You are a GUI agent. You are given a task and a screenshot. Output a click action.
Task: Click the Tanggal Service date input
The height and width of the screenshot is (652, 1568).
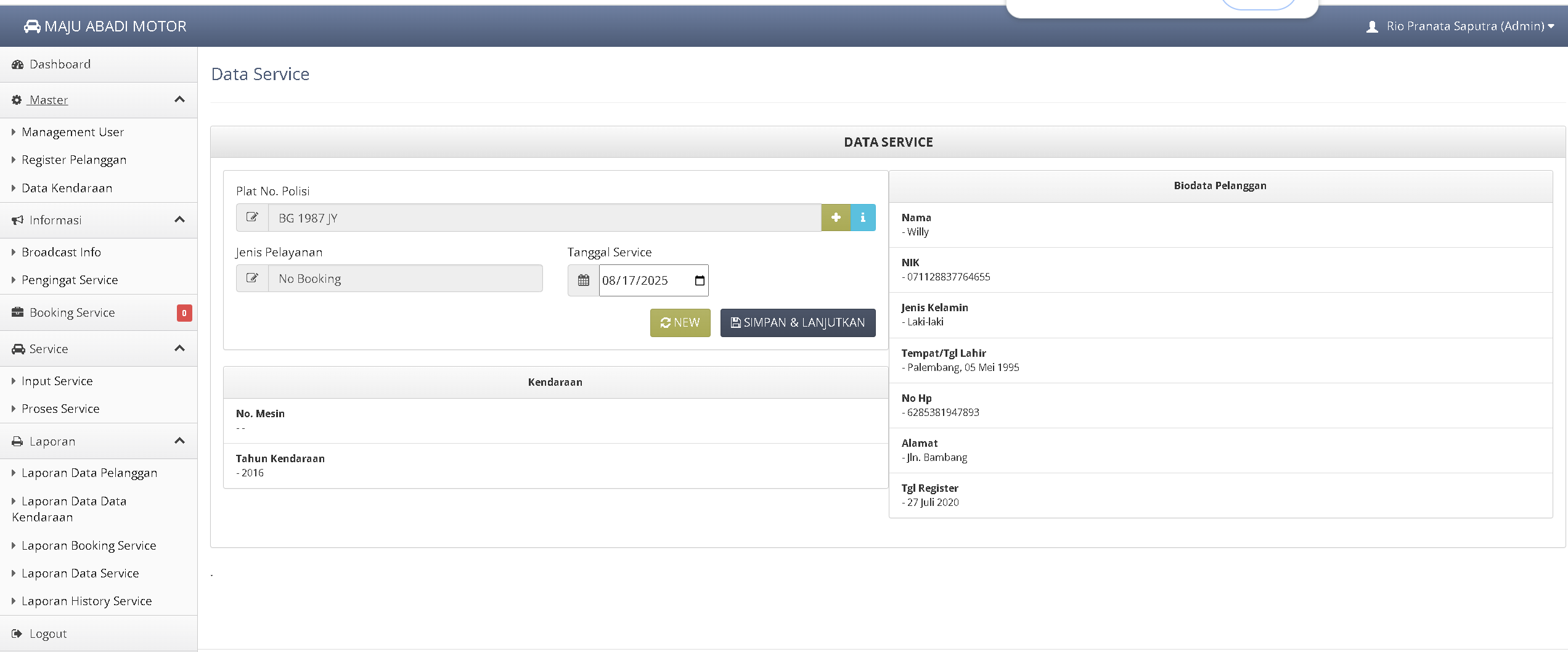pyautogui.click(x=644, y=281)
